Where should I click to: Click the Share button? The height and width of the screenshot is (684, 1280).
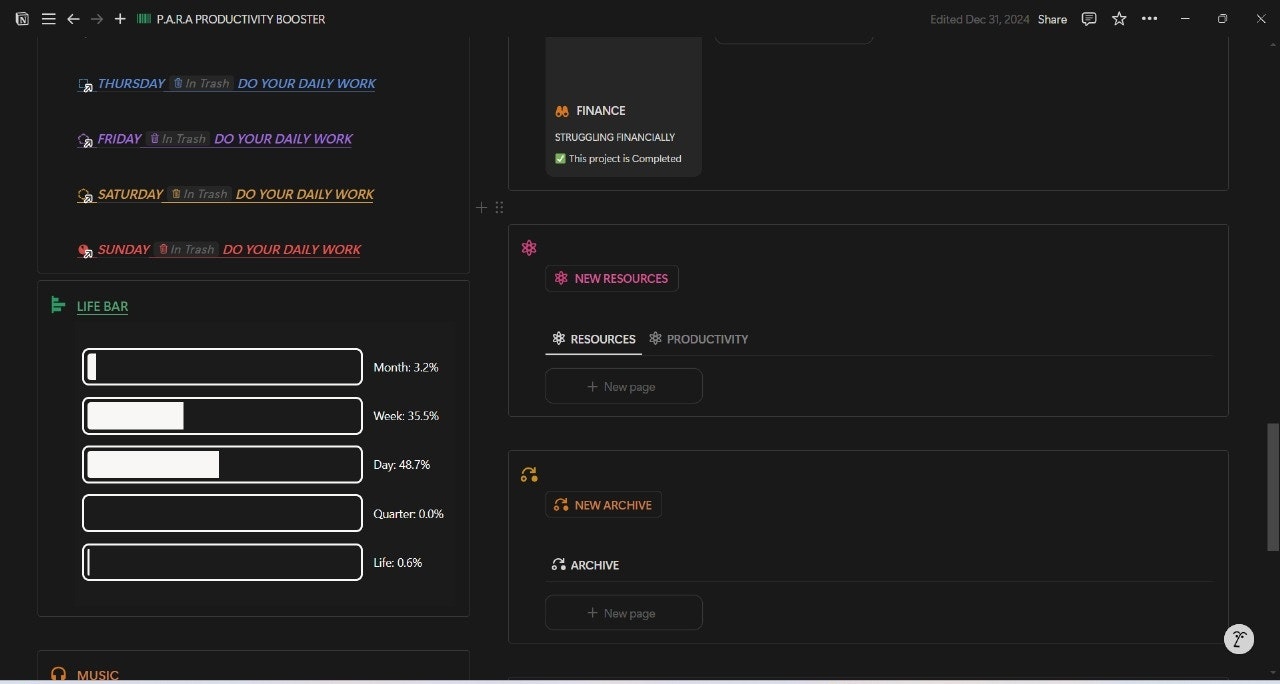(x=1051, y=18)
